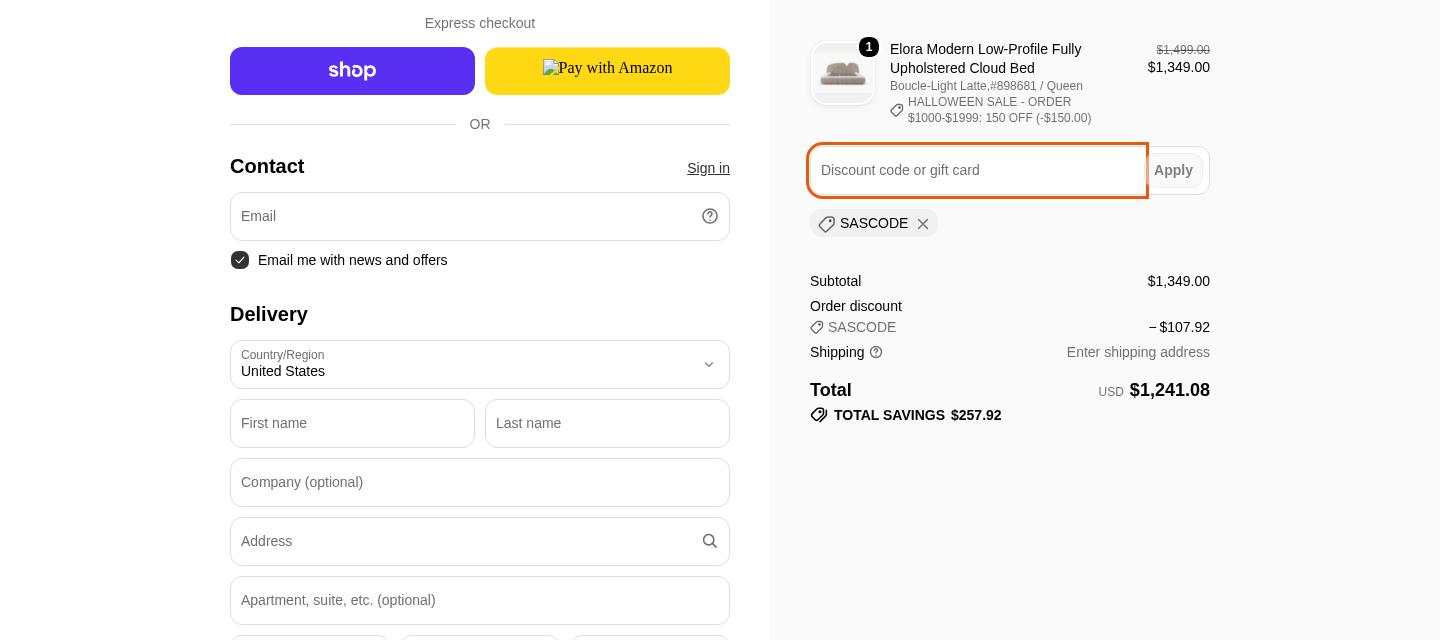Viewport: 1440px width, 640px height.
Task: Open the Shipping info help icon
Action: point(876,352)
